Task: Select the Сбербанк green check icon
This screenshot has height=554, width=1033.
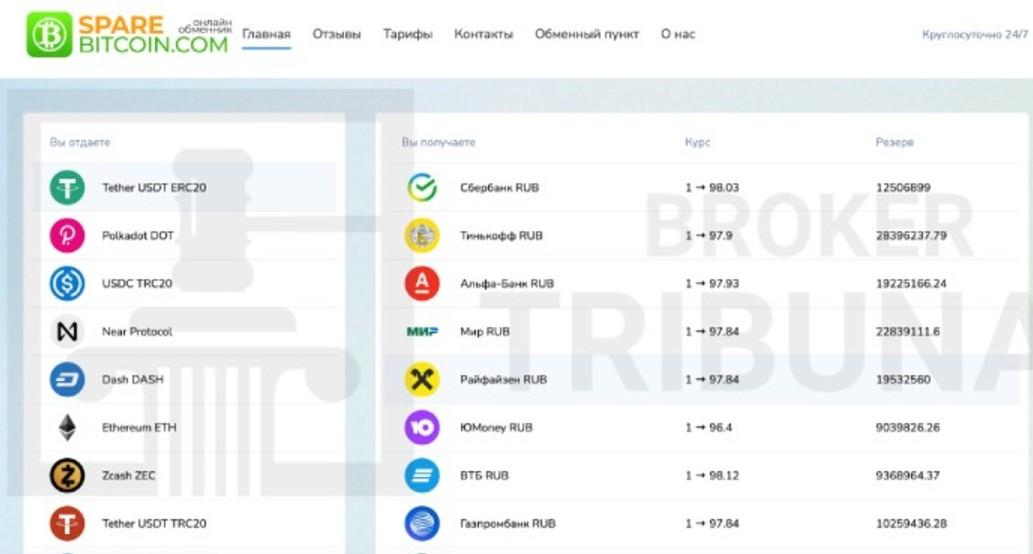Action: coord(422,187)
